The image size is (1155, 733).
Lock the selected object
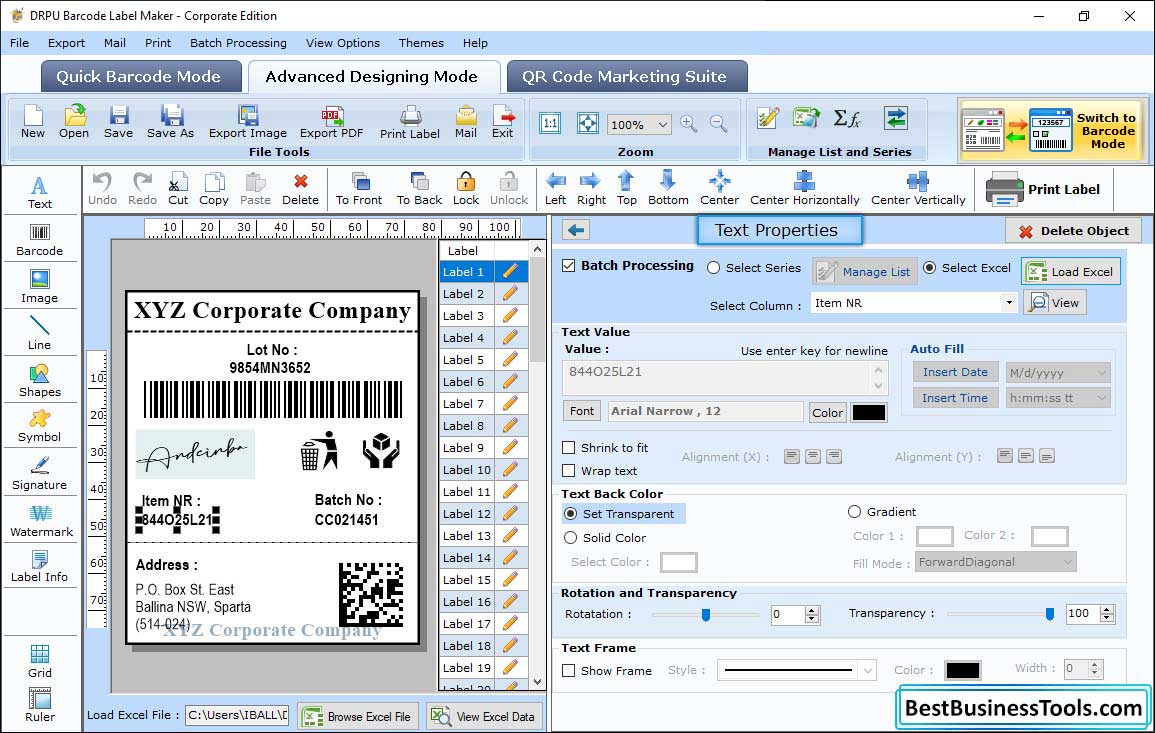[x=466, y=189]
